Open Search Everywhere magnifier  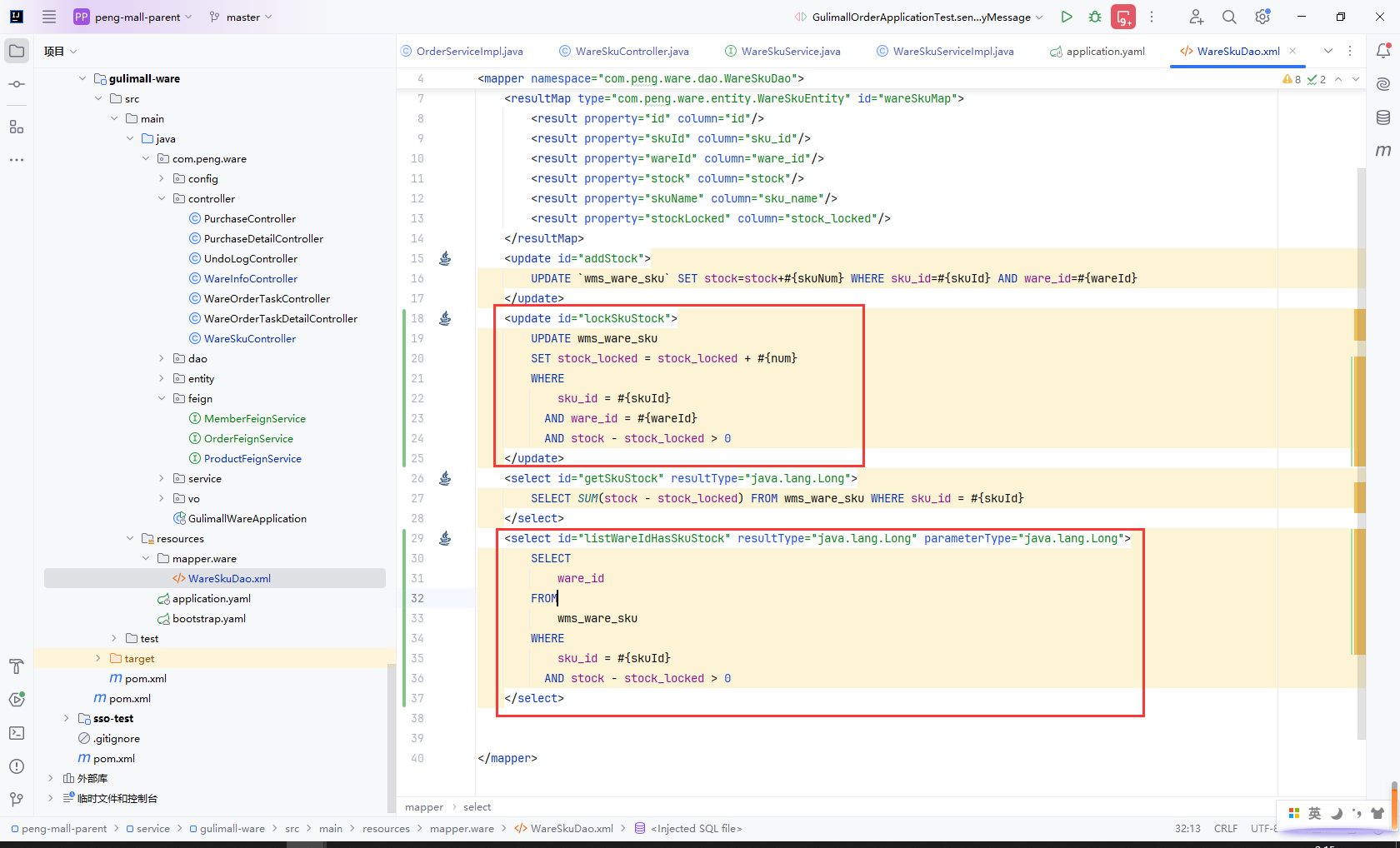point(1229,17)
